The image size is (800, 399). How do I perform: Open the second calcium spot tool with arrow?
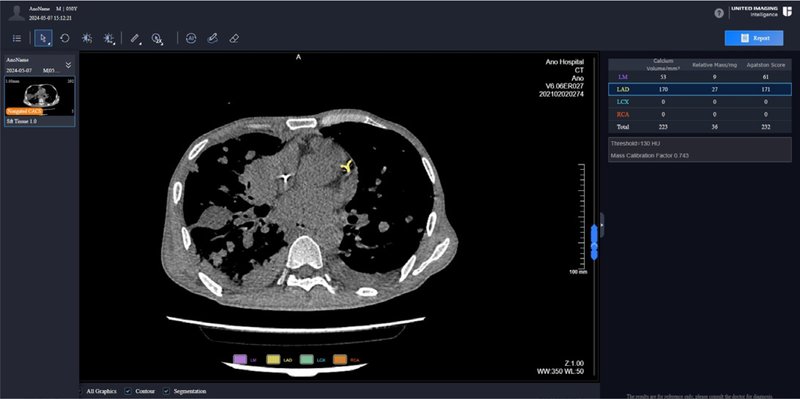point(109,38)
